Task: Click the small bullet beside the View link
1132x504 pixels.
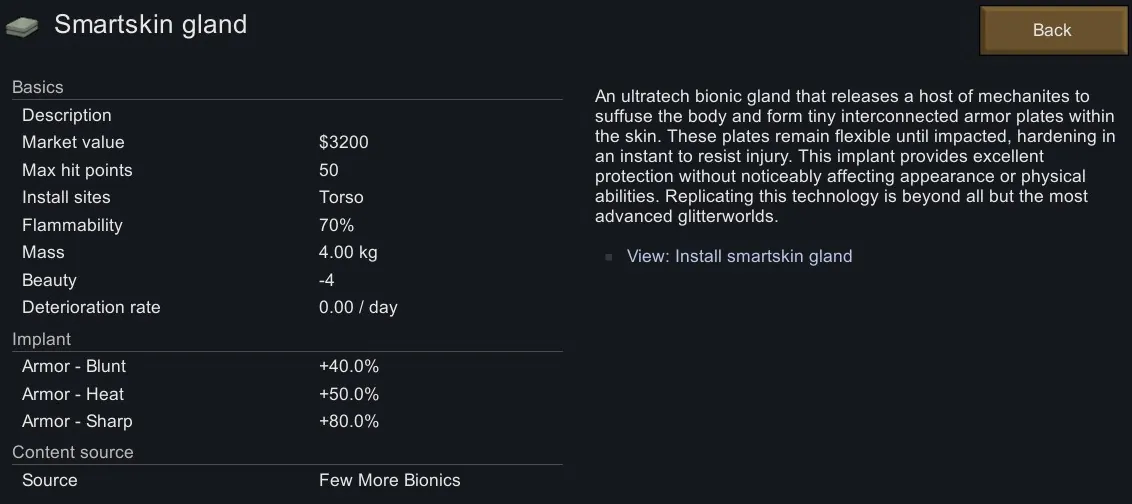Action: 608,257
